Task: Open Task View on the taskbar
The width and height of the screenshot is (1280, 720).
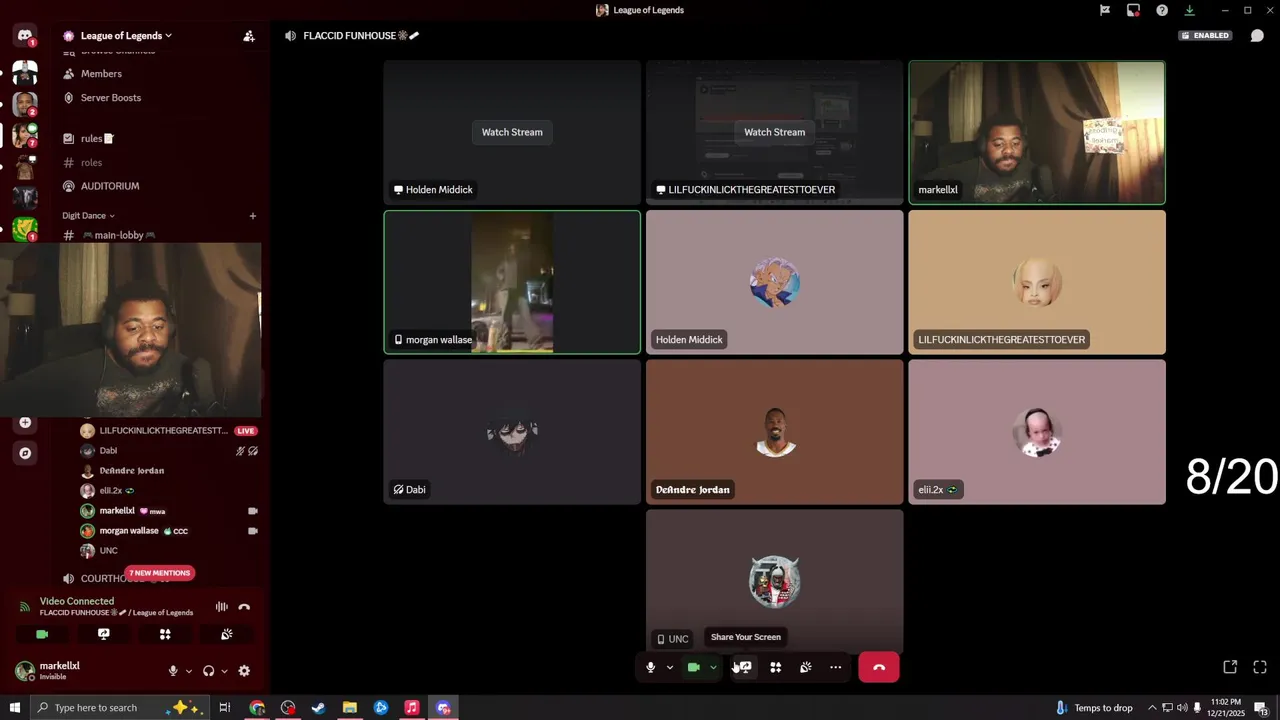Action: point(225,708)
